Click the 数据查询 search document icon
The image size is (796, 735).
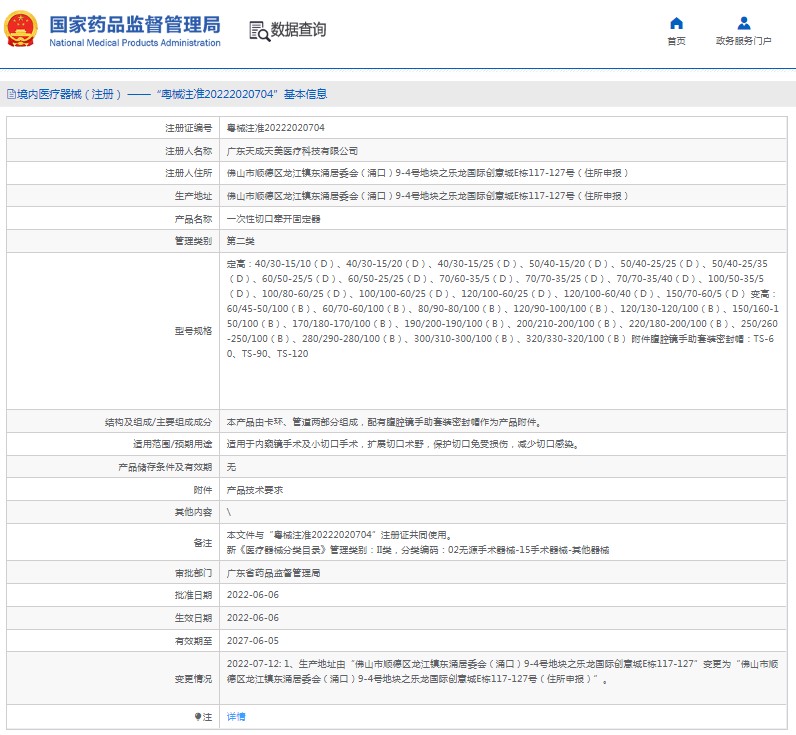pos(259,30)
